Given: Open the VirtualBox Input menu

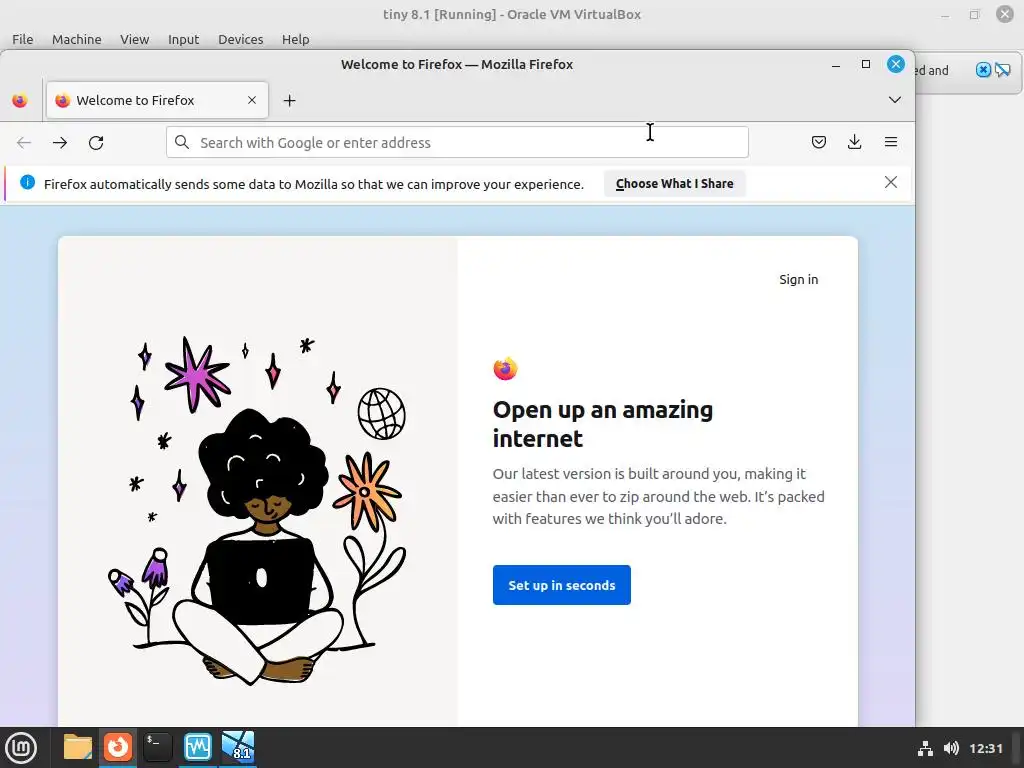Looking at the screenshot, I should tap(184, 39).
